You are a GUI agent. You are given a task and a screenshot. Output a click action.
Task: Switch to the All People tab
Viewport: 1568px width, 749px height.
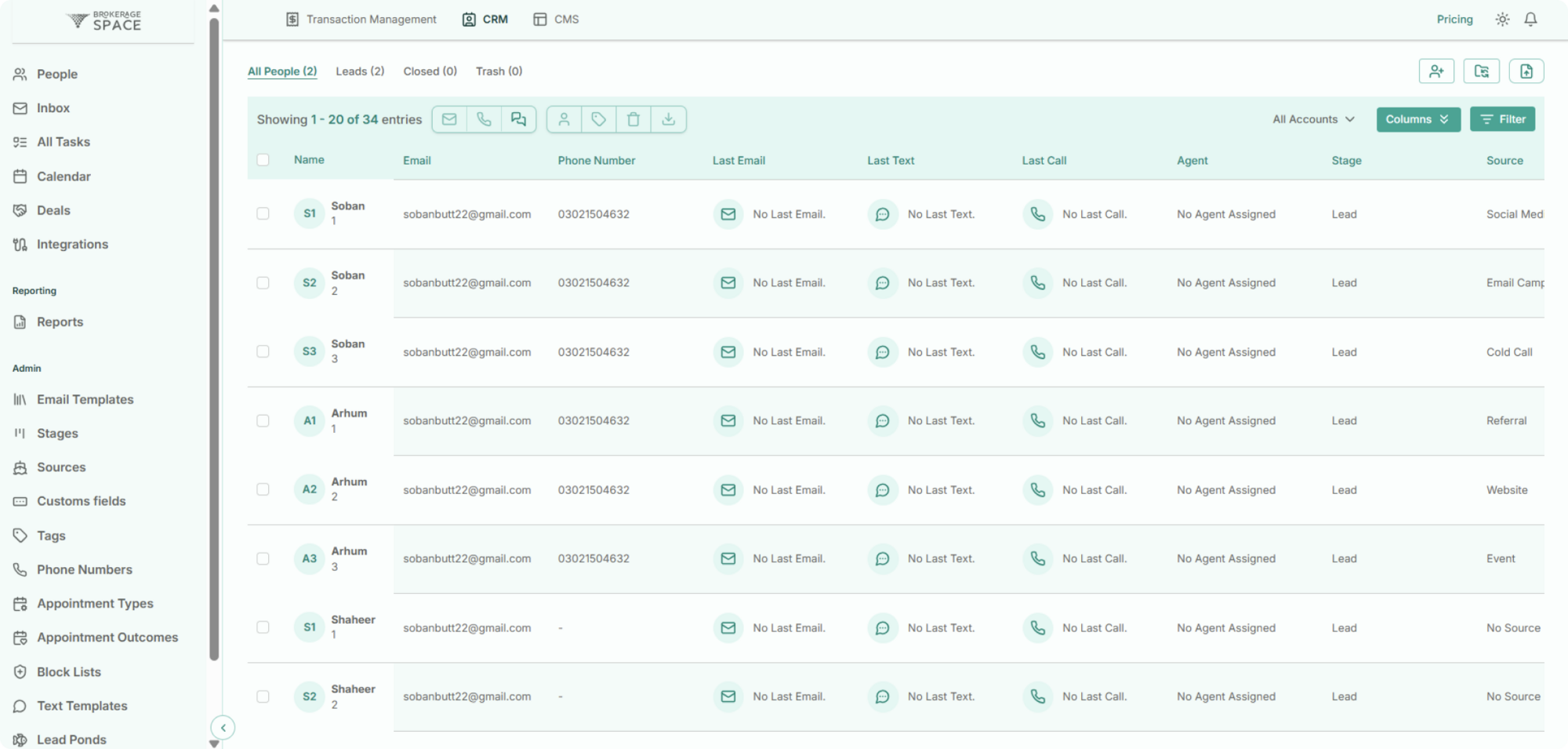click(282, 71)
